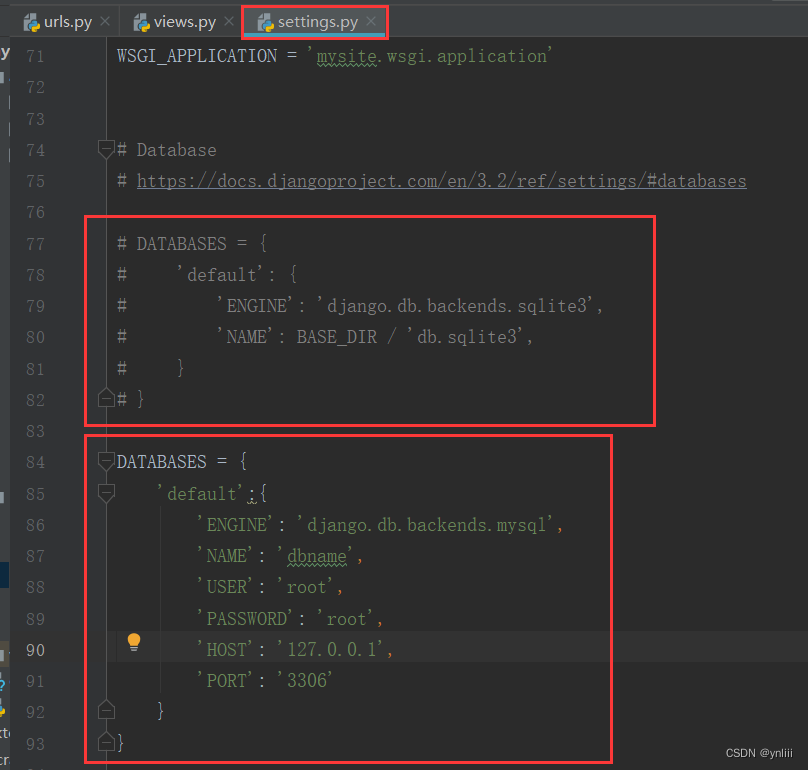Collapse the 'default' dict fold marker at line 85
Screen dimensions: 808x770
coord(106,493)
